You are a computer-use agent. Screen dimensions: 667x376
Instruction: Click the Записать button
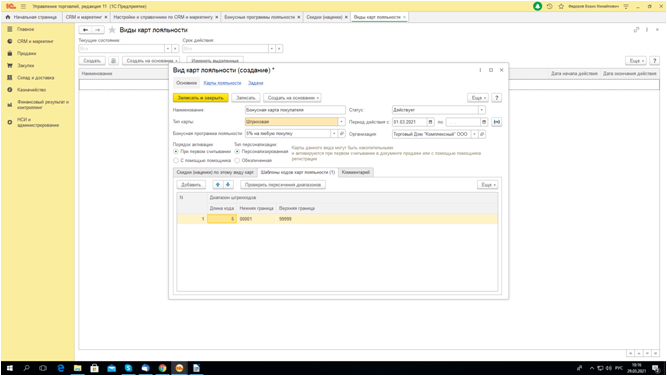pos(246,98)
